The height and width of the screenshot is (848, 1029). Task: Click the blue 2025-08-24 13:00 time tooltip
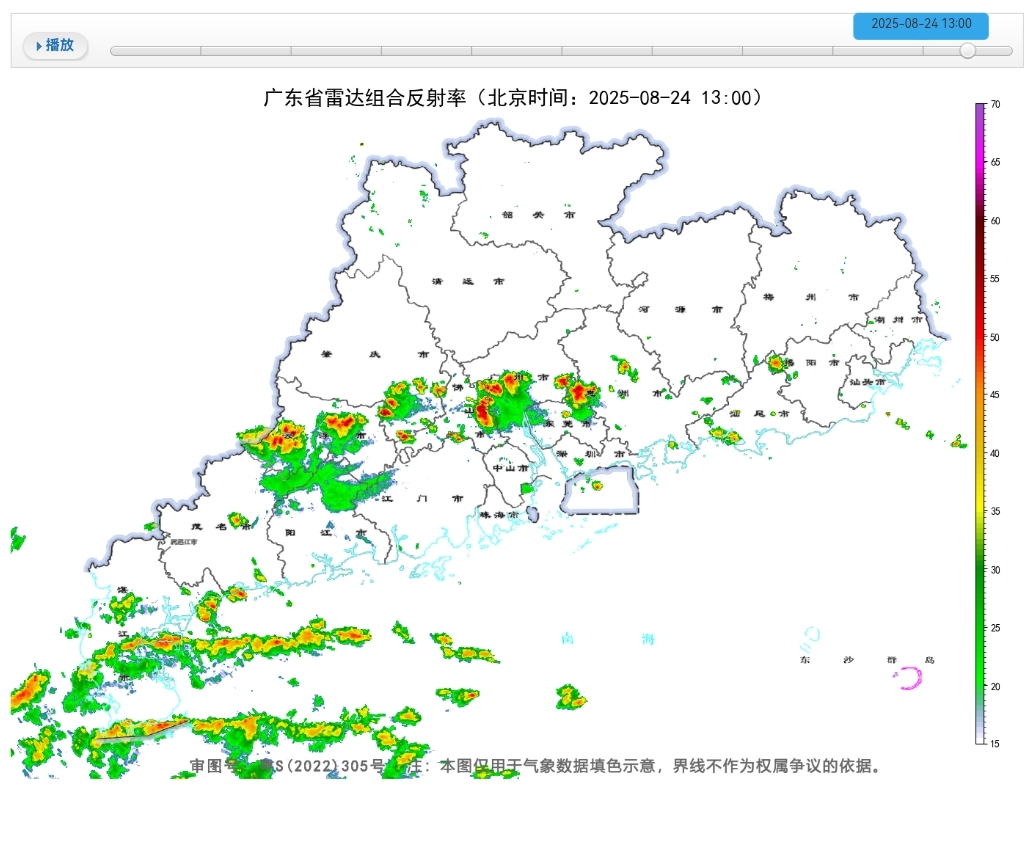click(x=920, y=25)
